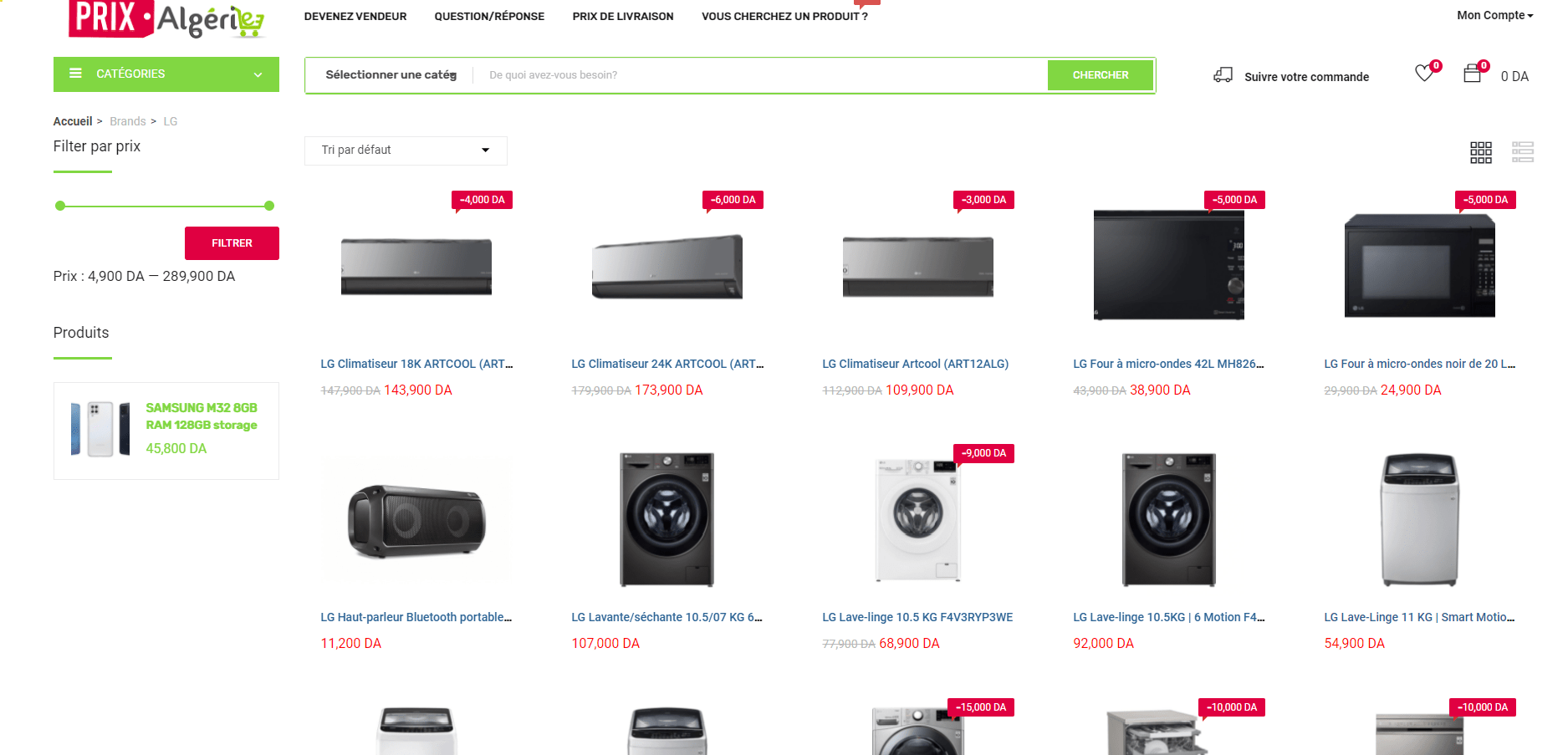1568x755 pixels.
Task: Click the order tracking truck icon
Action: 1223,75
